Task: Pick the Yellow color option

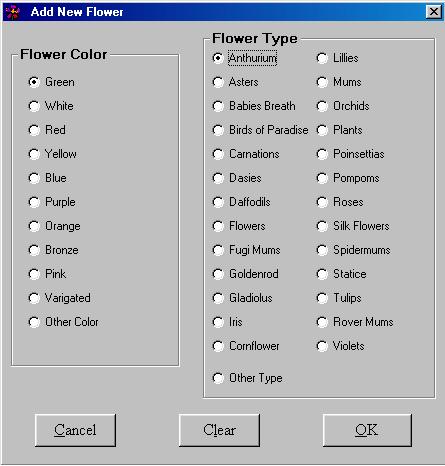Action: click(52, 154)
